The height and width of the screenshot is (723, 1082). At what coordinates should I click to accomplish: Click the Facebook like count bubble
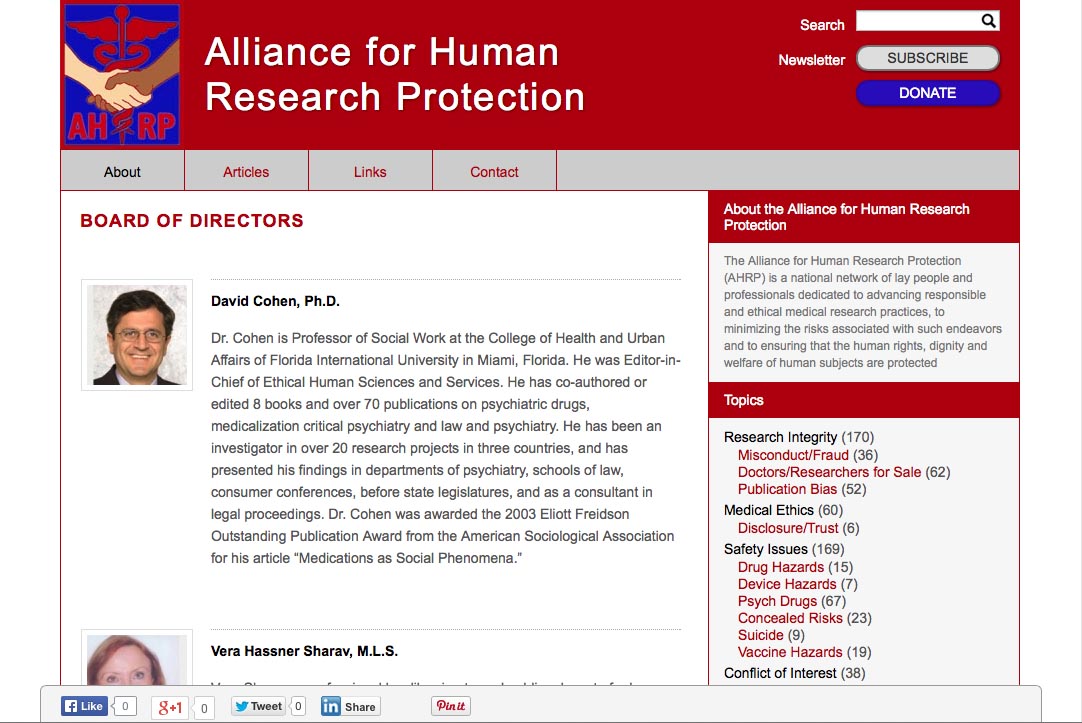[125, 706]
